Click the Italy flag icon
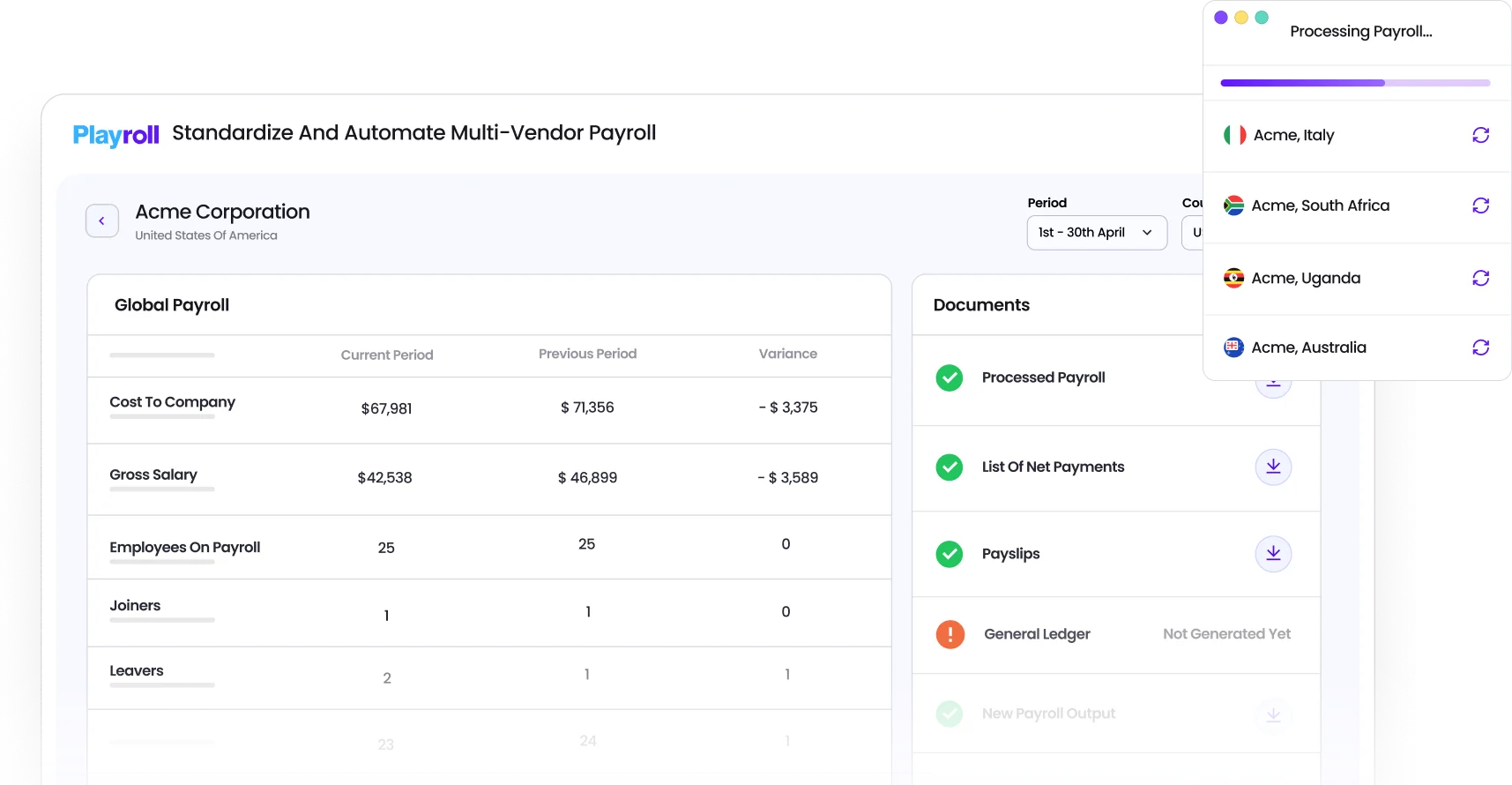1512x785 pixels. [x=1234, y=135]
